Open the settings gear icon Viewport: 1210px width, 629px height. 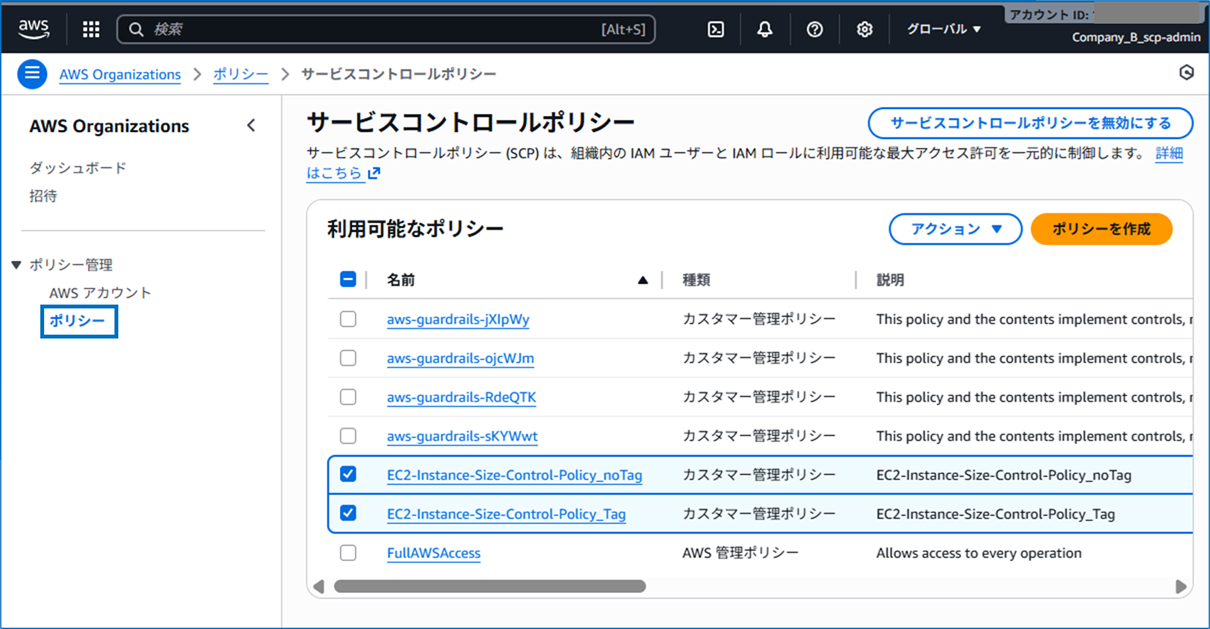[863, 28]
